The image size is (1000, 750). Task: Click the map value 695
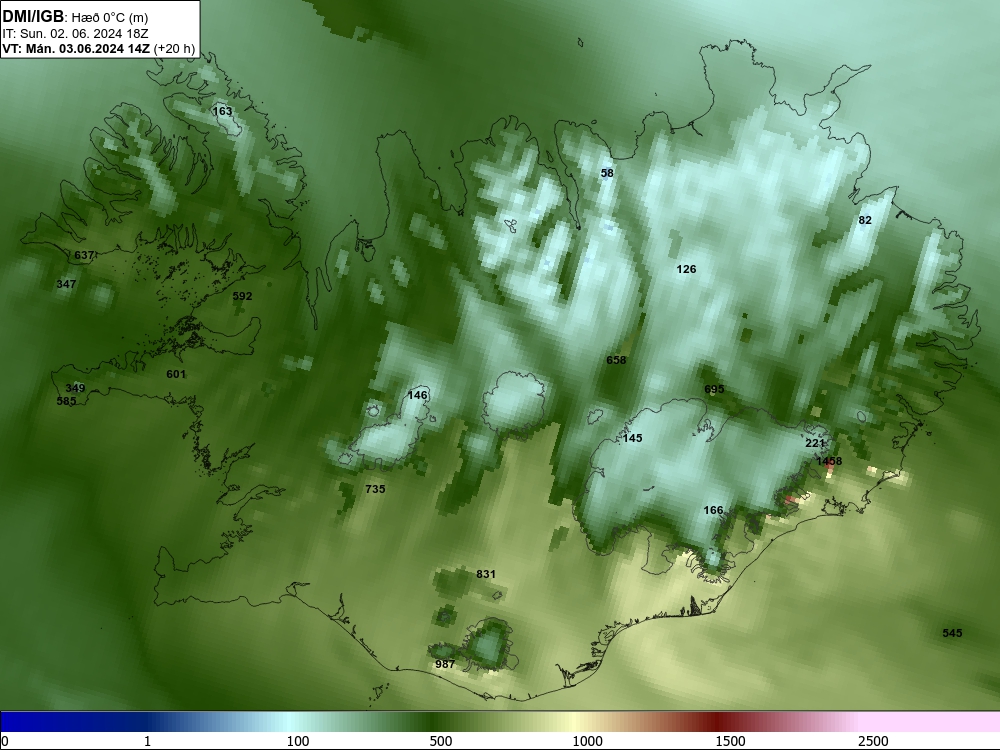click(x=714, y=389)
